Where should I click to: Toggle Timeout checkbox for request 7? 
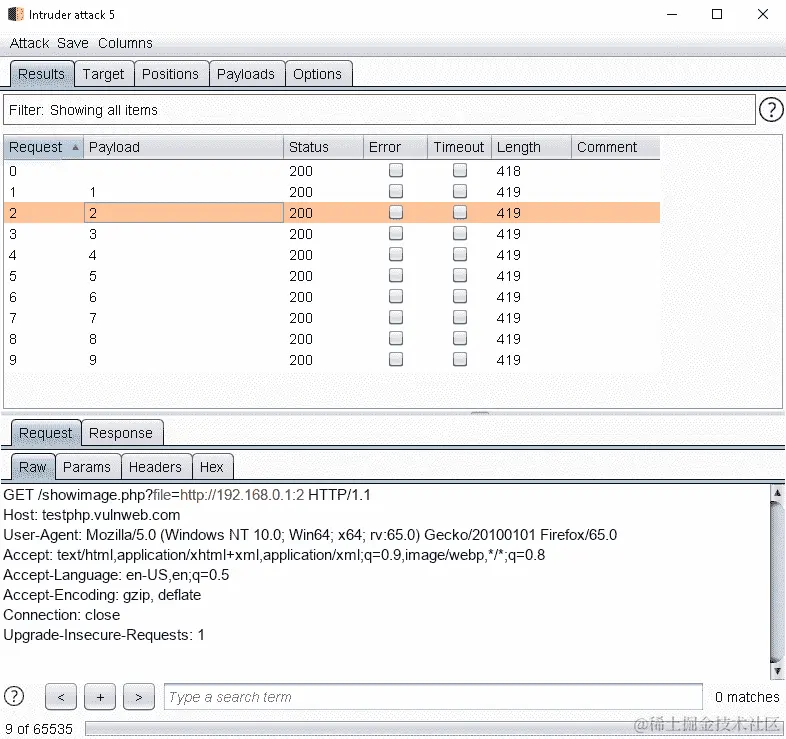coord(460,318)
